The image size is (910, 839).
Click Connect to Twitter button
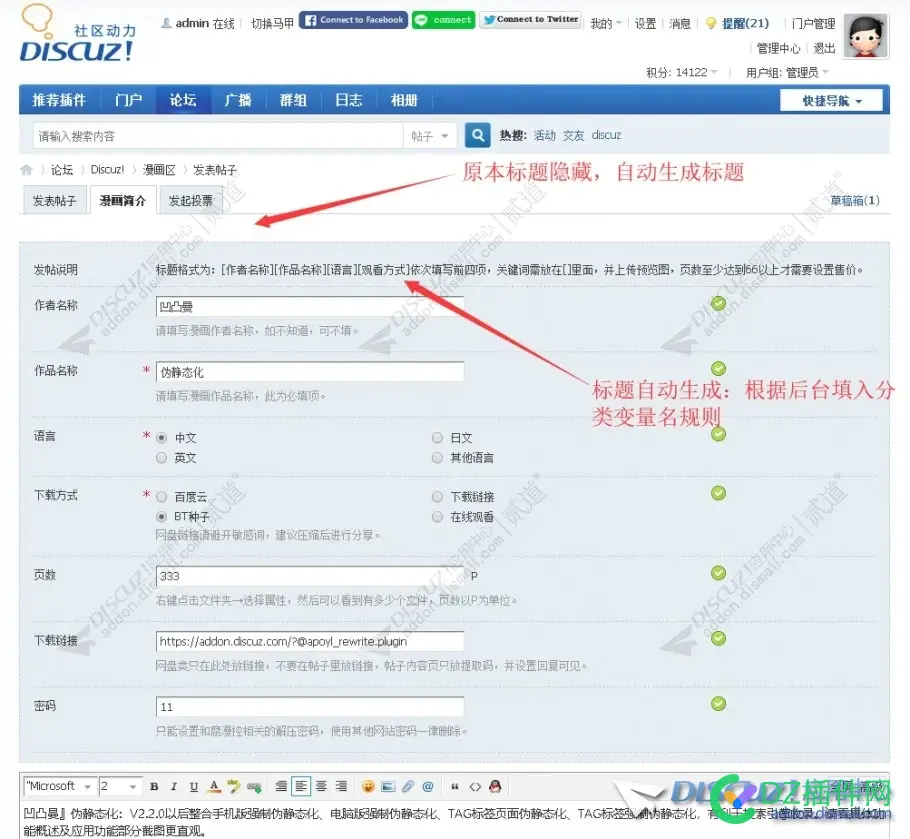531,19
